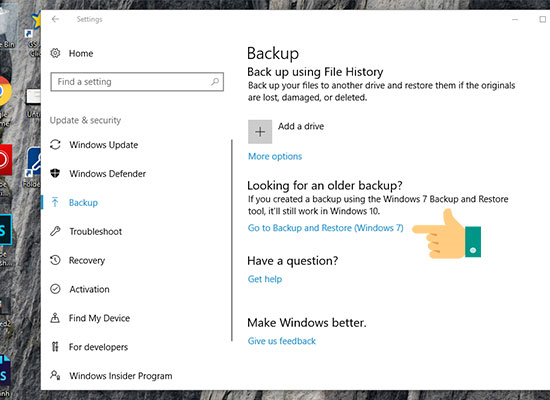Click the Find My Device person icon
The height and width of the screenshot is (400, 550).
[x=55, y=318]
